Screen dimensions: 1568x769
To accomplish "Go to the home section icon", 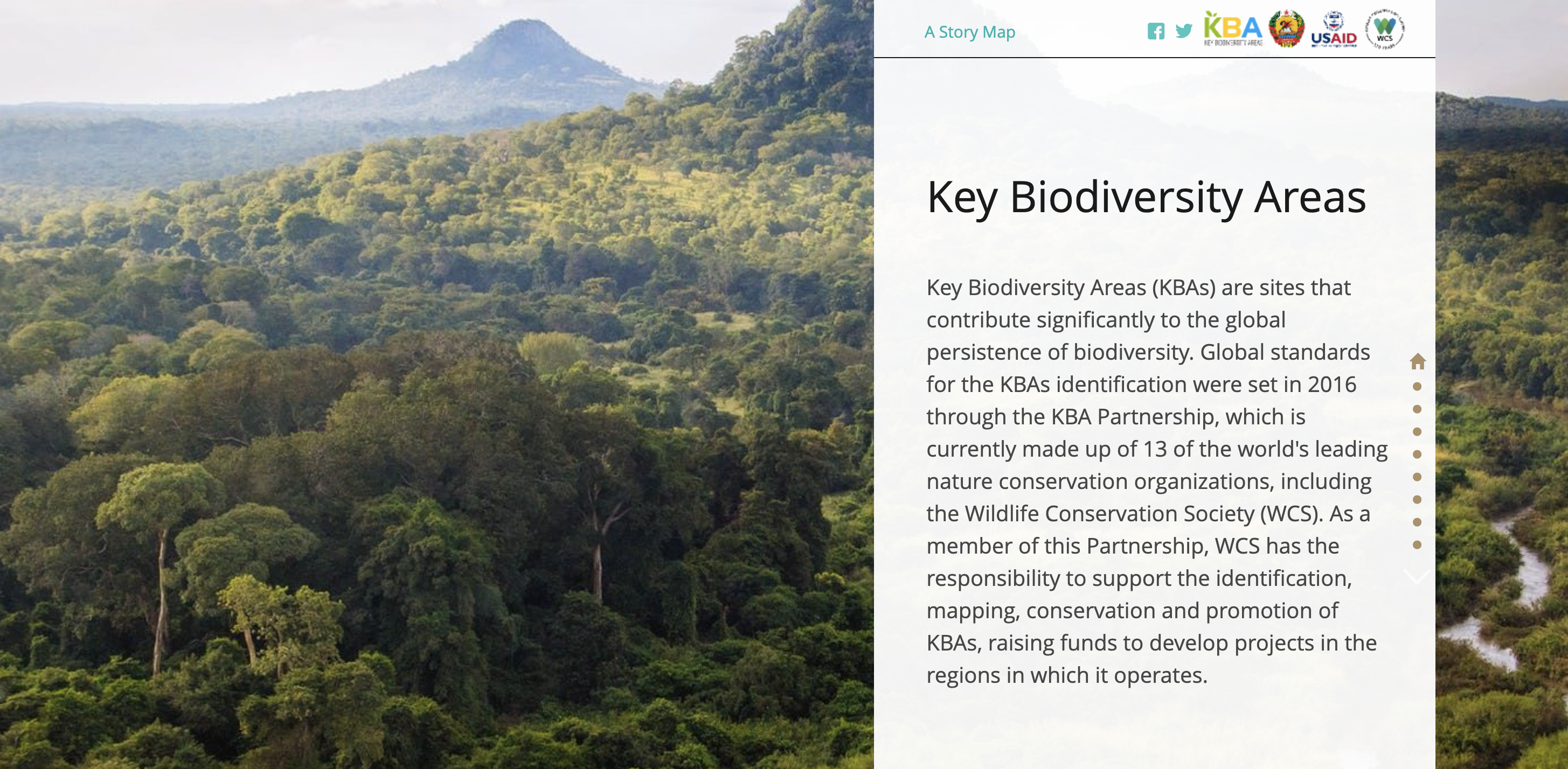I will 1417,361.
